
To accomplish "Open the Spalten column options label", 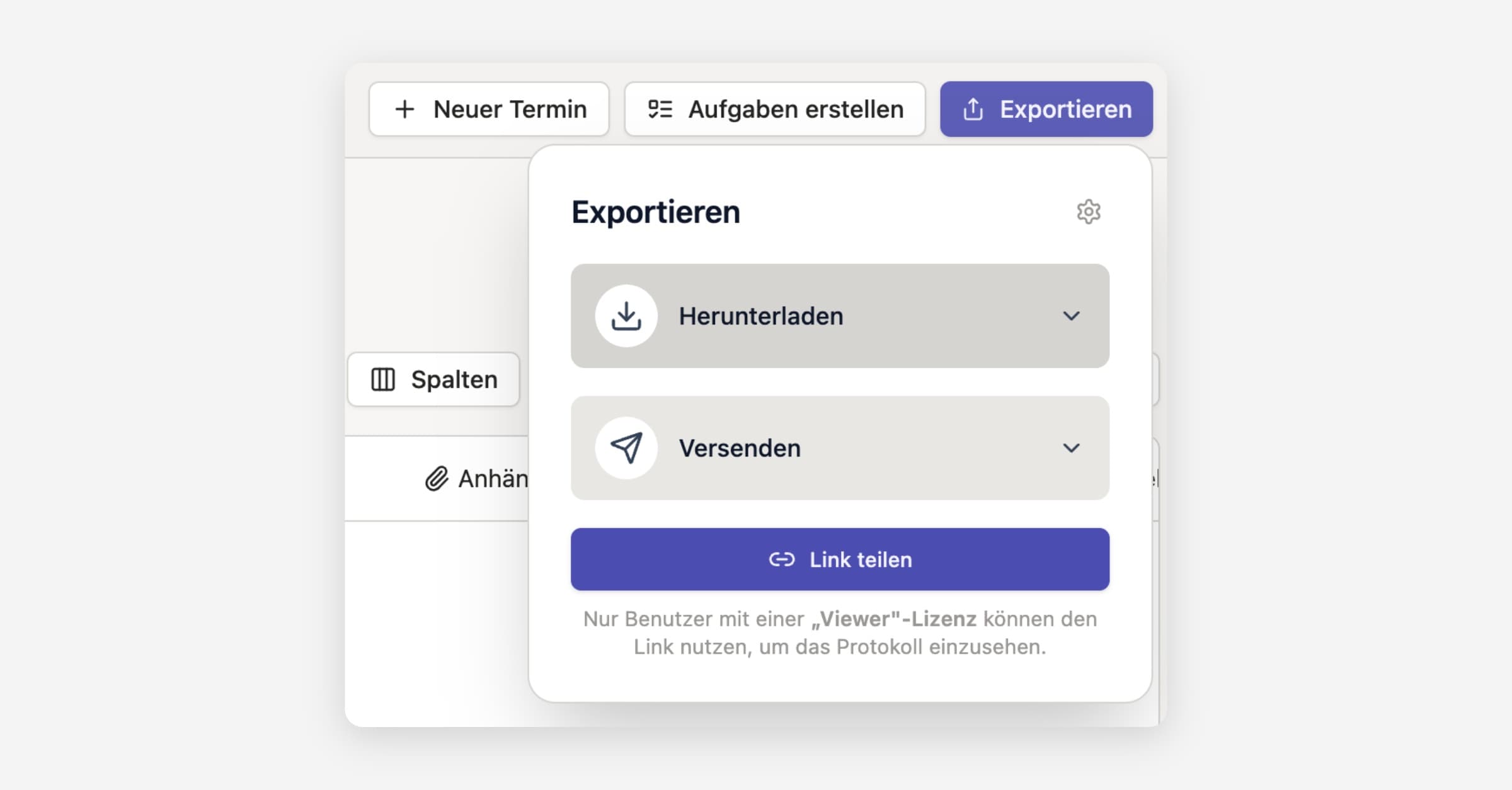I will click(x=454, y=380).
